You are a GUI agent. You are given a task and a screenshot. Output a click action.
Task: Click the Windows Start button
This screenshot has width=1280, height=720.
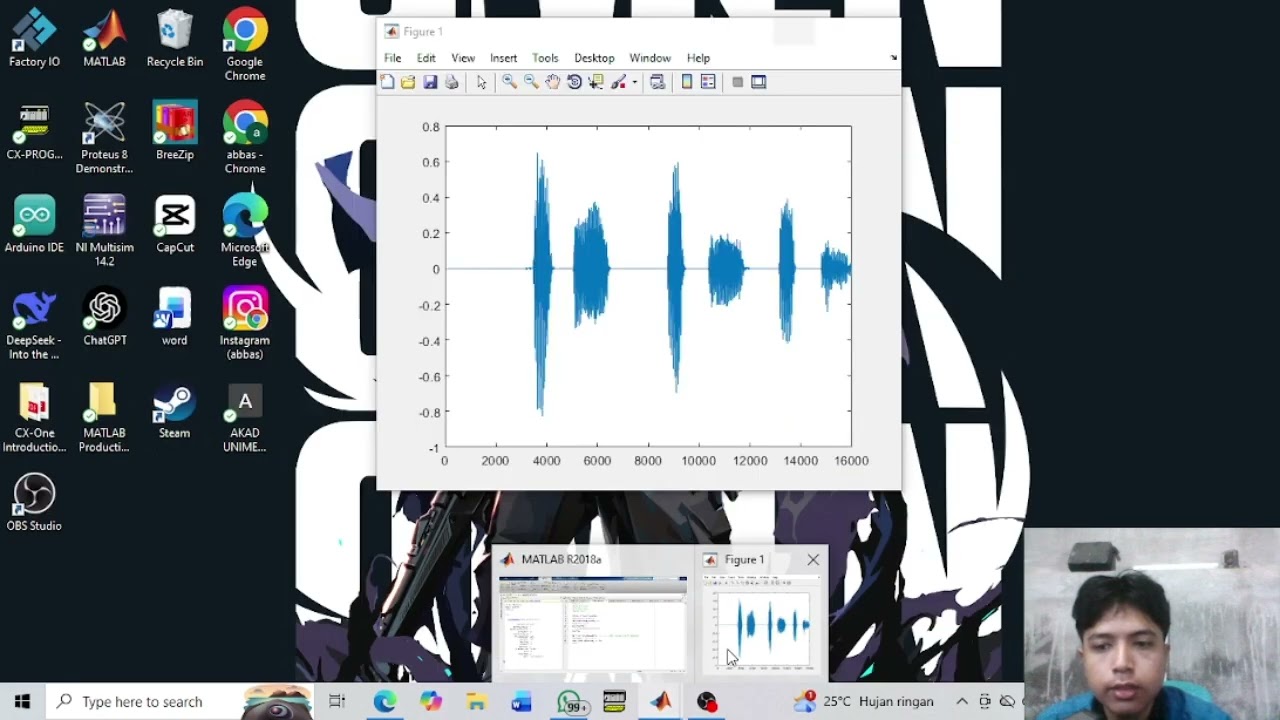tap(22, 702)
